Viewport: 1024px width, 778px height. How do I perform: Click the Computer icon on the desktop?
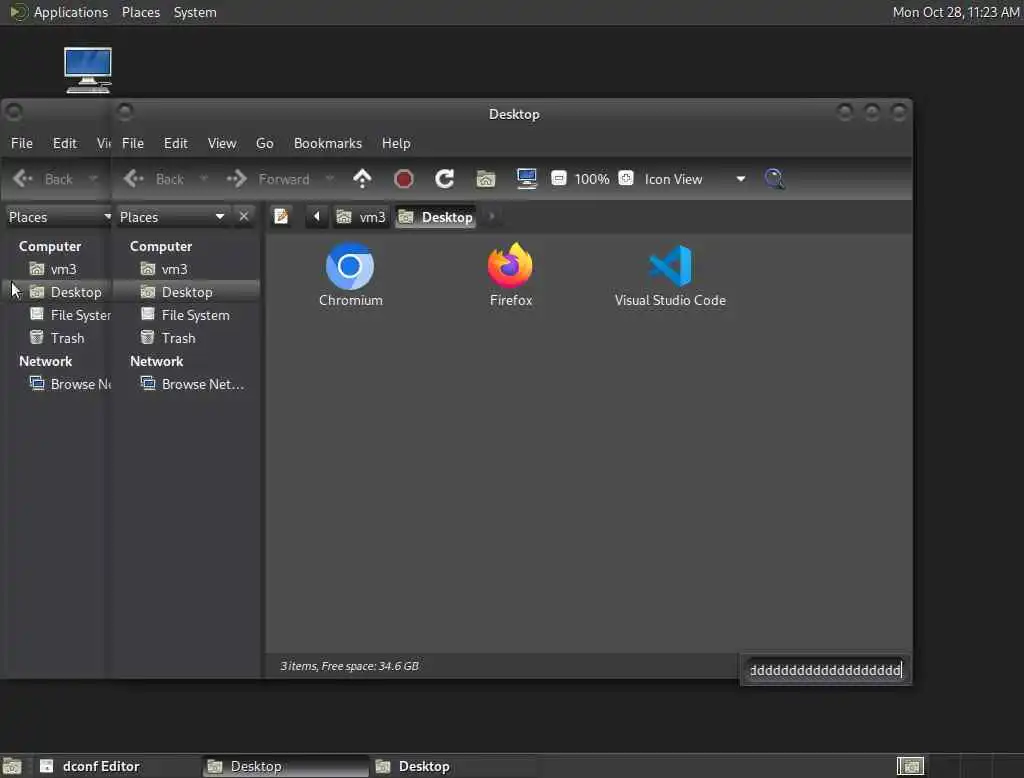tap(88, 70)
